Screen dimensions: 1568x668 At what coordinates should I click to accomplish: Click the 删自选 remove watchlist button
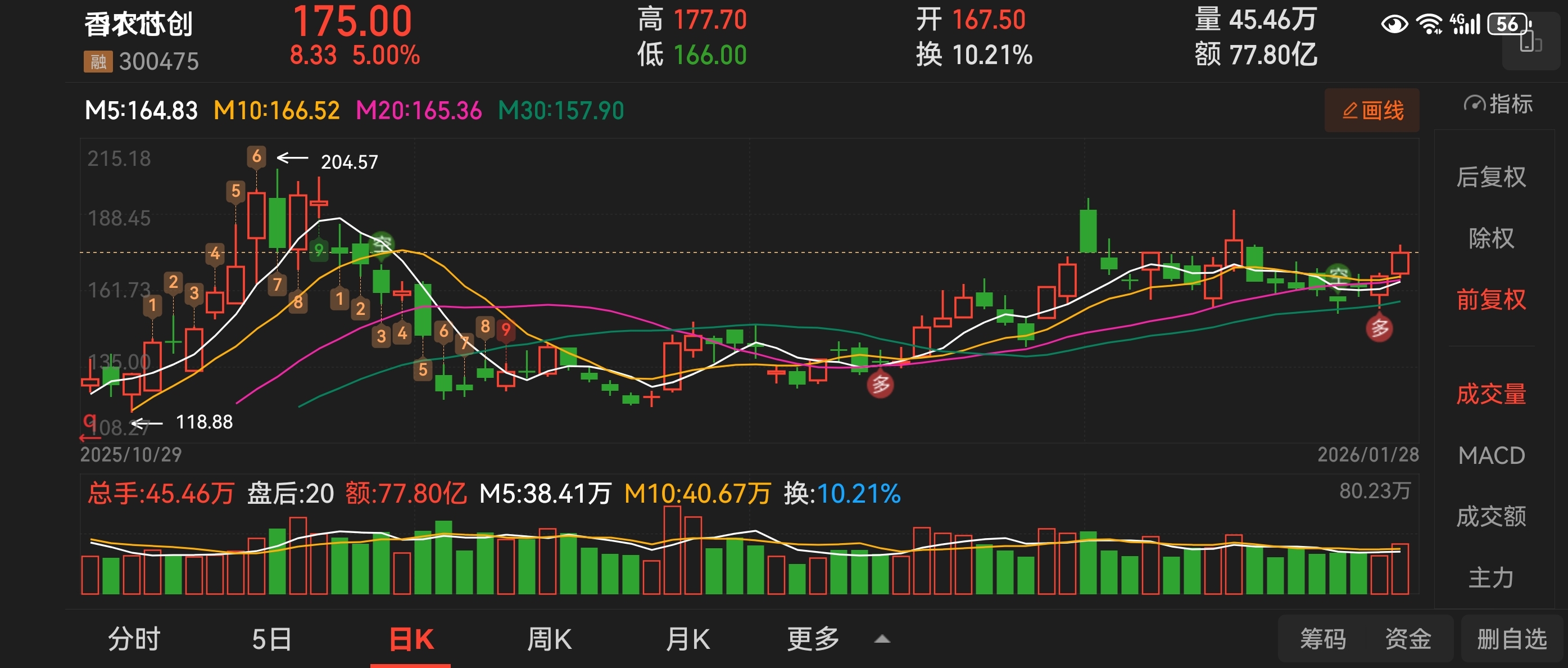click(x=1511, y=639)
